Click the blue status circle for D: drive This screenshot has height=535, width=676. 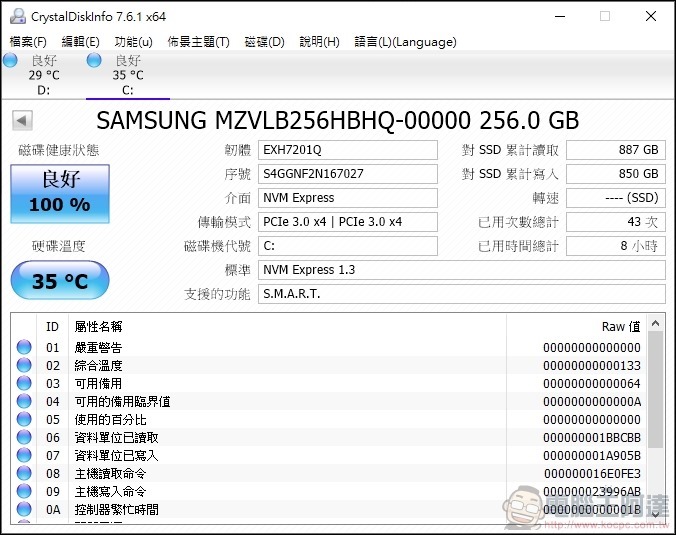[x=10, y=60]
